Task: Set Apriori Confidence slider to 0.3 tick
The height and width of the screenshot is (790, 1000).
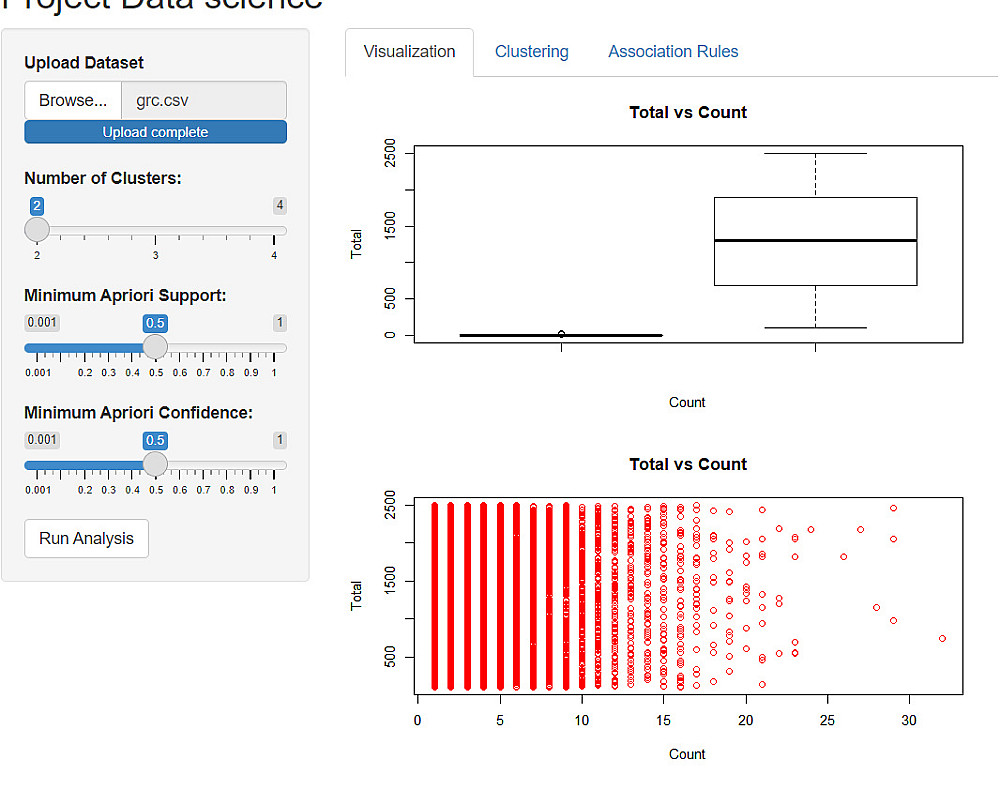Action: pyautogui.click(x=109, y=465)
